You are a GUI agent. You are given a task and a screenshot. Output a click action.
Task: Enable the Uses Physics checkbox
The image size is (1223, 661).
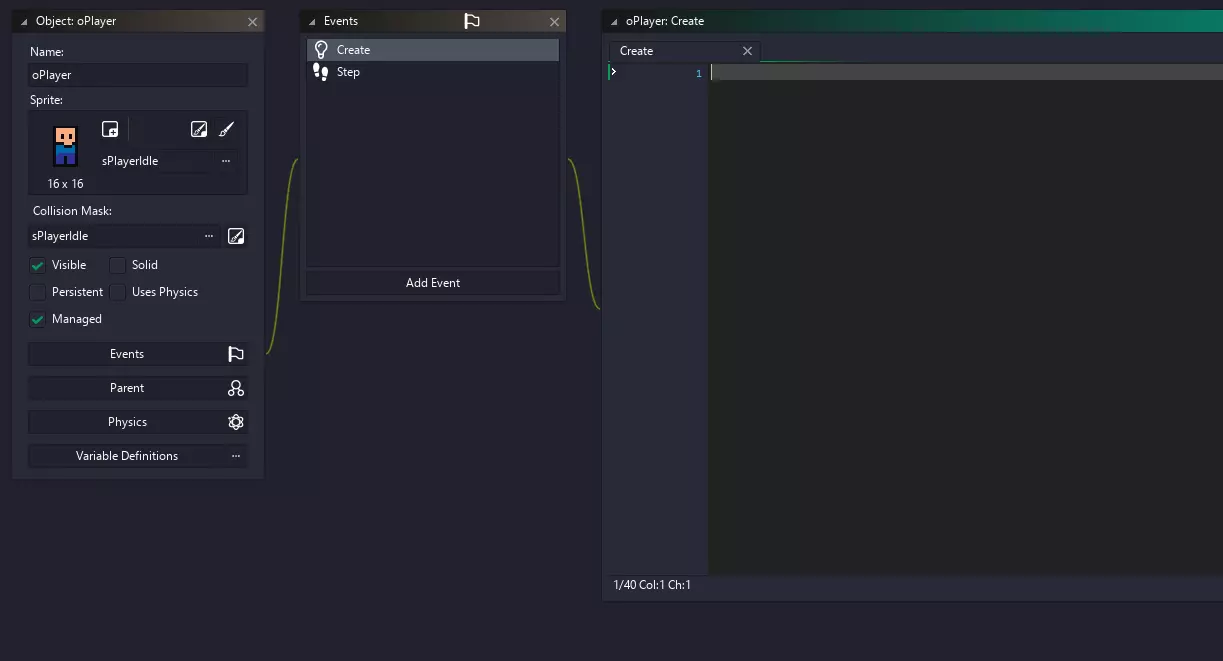[117, 292]
